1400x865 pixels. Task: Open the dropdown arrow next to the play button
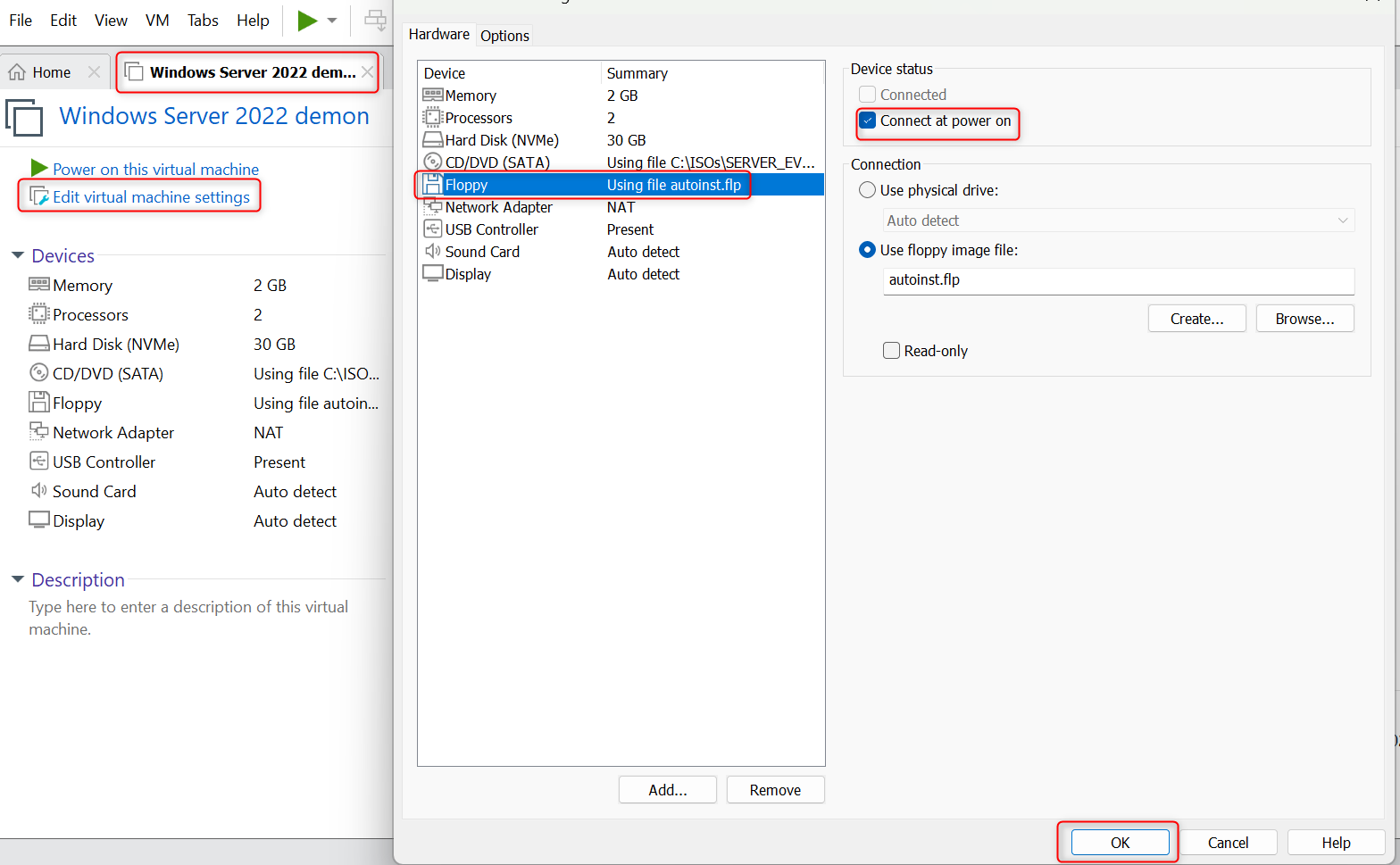[x=332, y=20]
